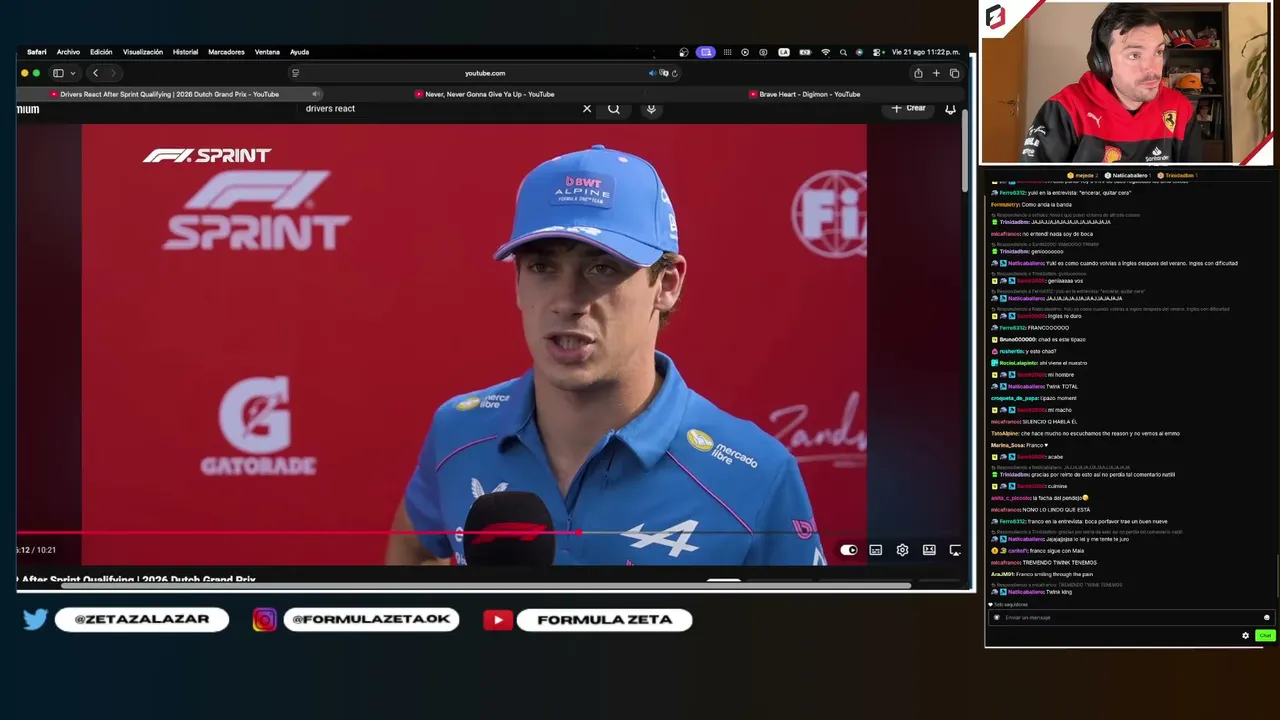This screenshot has height=720, width=1280.
Task: Open the emoji picker in chat input
Action: [1266, 618]
